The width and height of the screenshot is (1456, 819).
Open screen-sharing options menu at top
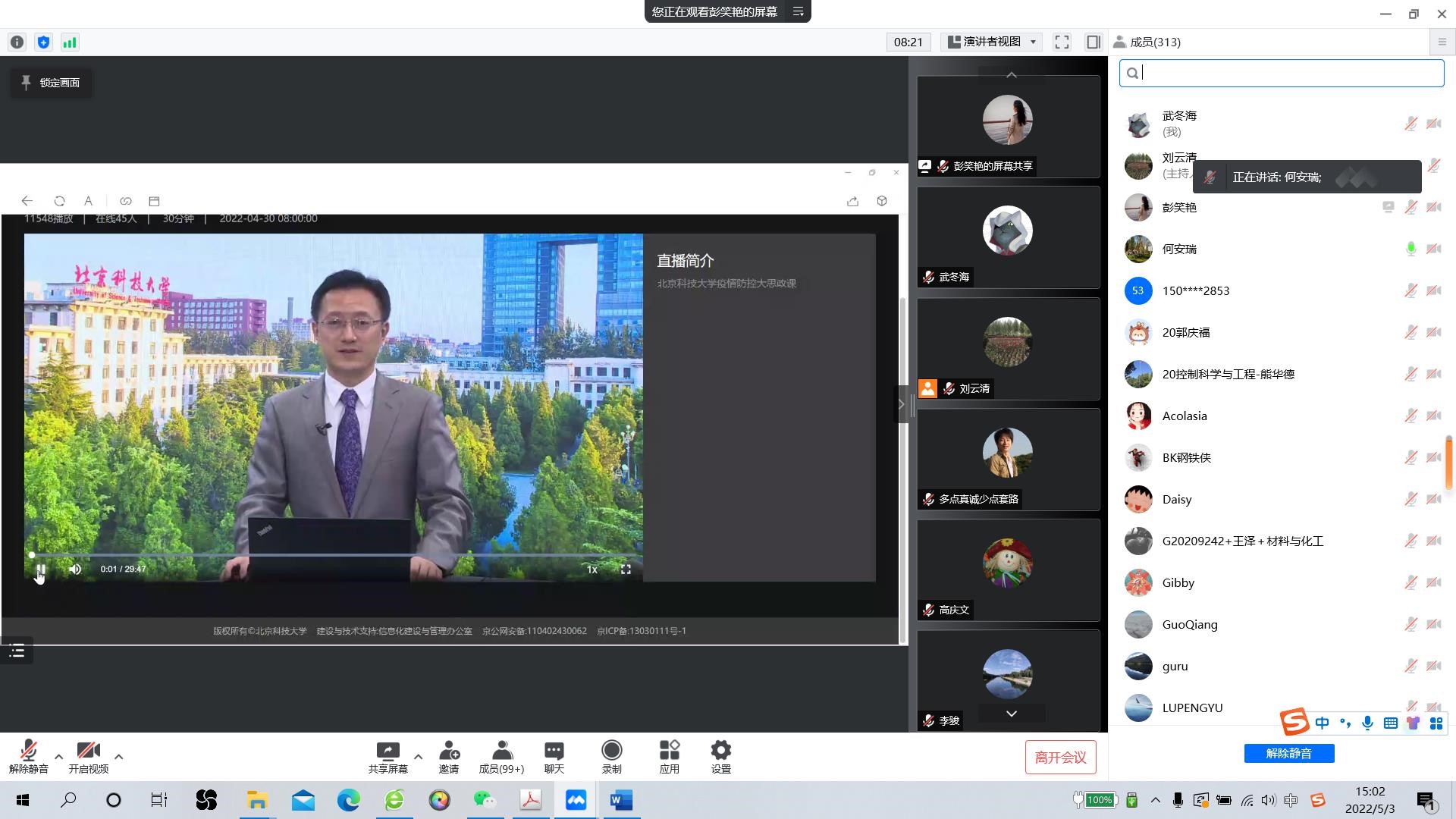[798, 11]
